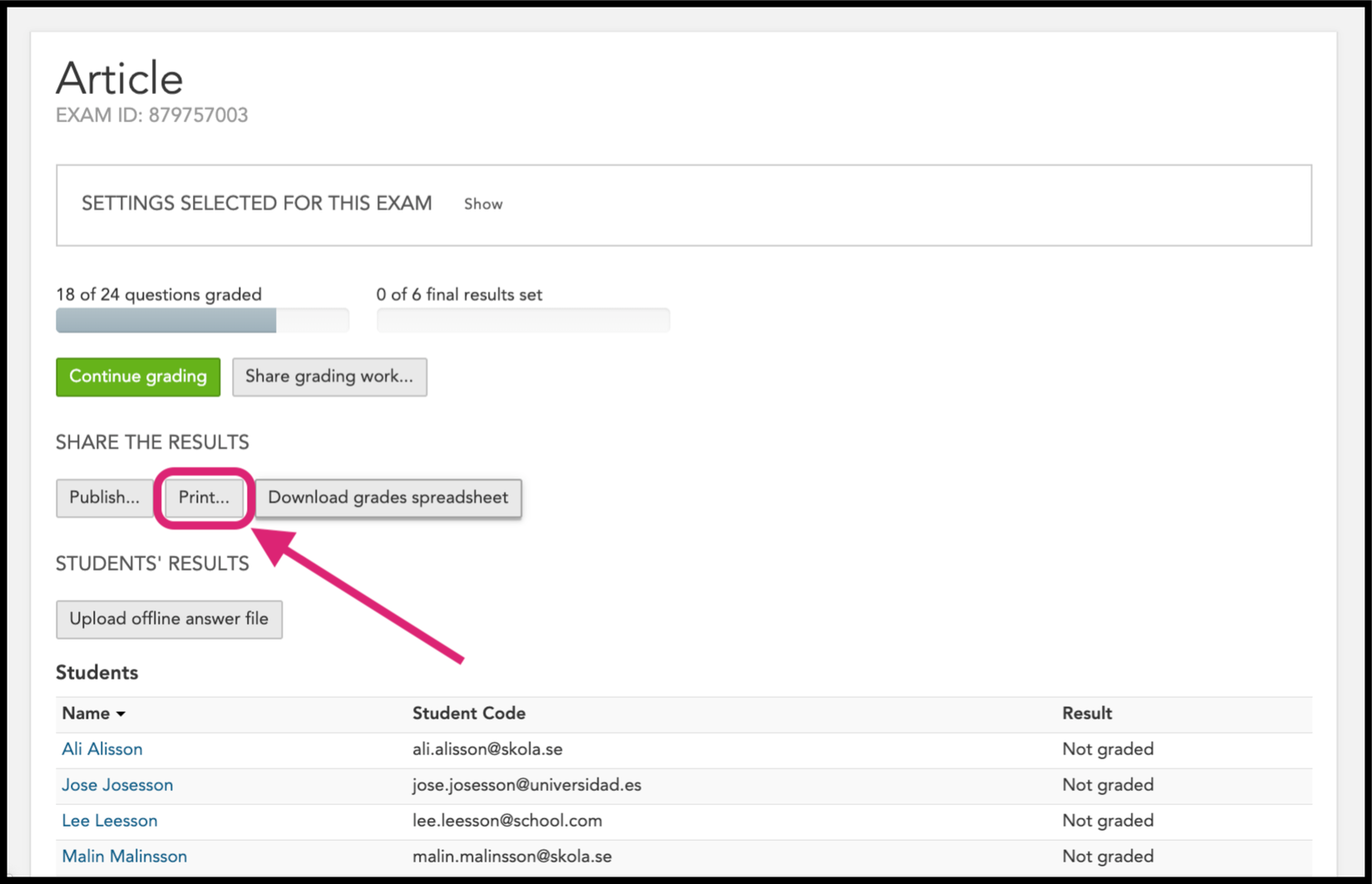1372x884 pixels.
Task: Select lee.leesson@school.com student code
Action: 507,821
